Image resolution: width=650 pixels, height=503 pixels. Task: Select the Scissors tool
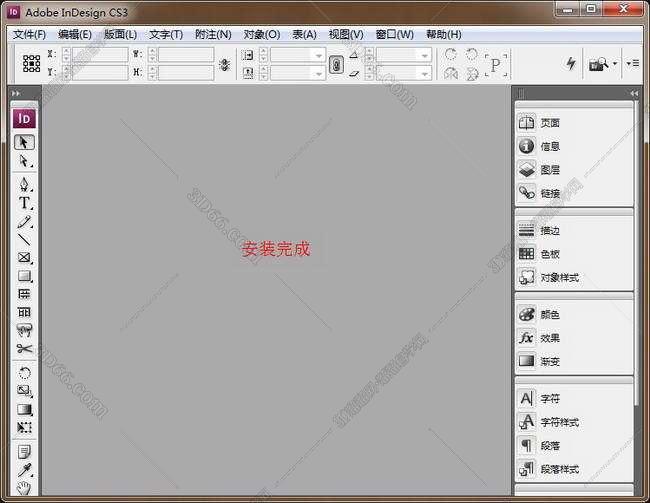pyautogui.click(x=25, y=349)
